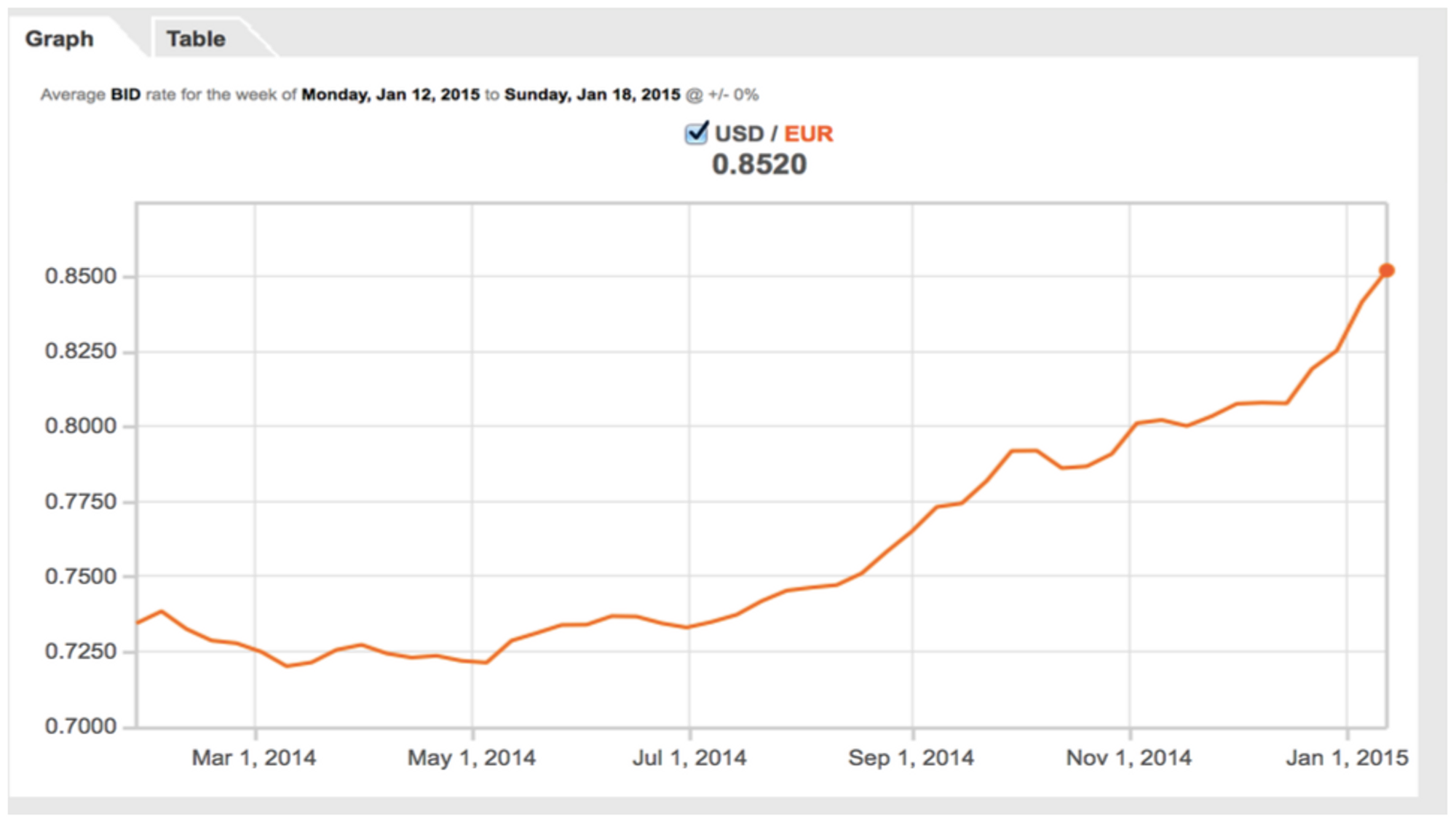The image size is (1456, 823).
Task: Click the +/- 0% margin text
Action: (x=733, y=95)
